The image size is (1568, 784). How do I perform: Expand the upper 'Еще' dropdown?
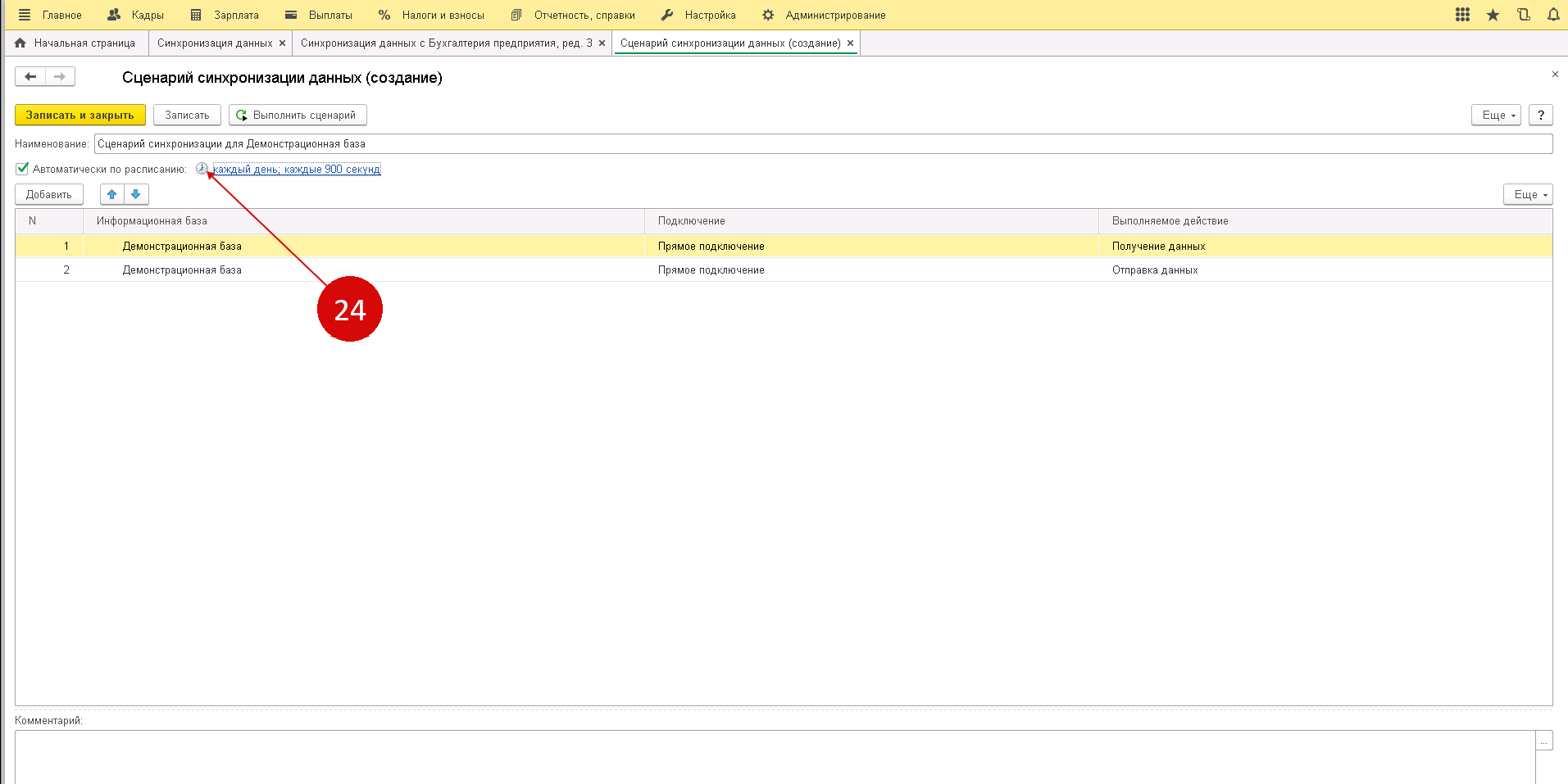[1496, 116]
